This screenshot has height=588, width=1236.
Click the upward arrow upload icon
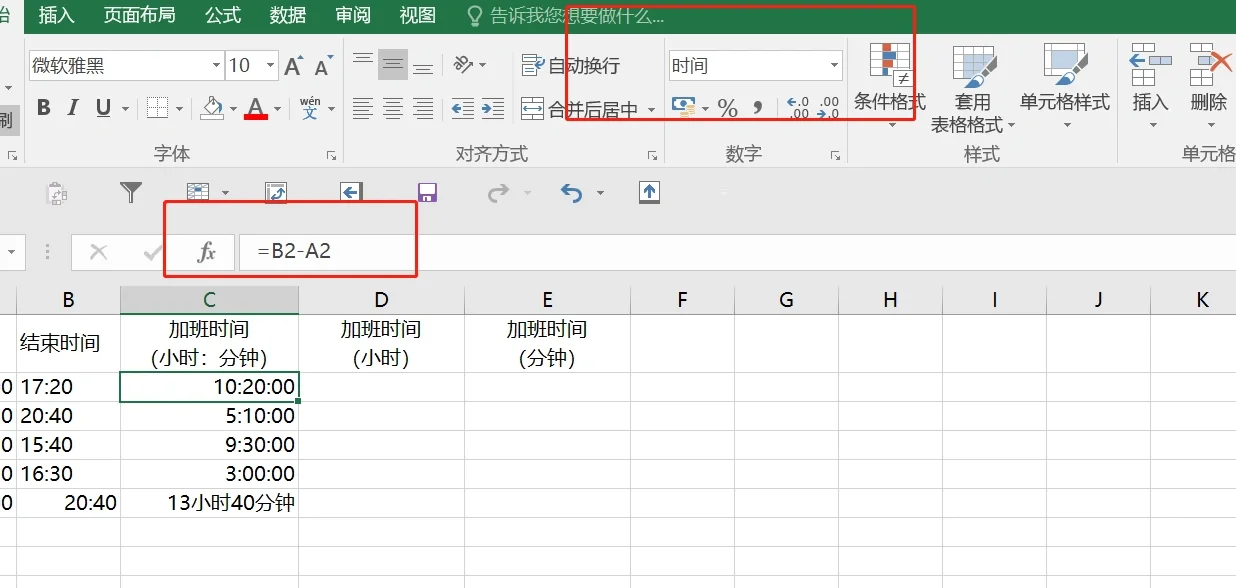click(x=650, y=192)
